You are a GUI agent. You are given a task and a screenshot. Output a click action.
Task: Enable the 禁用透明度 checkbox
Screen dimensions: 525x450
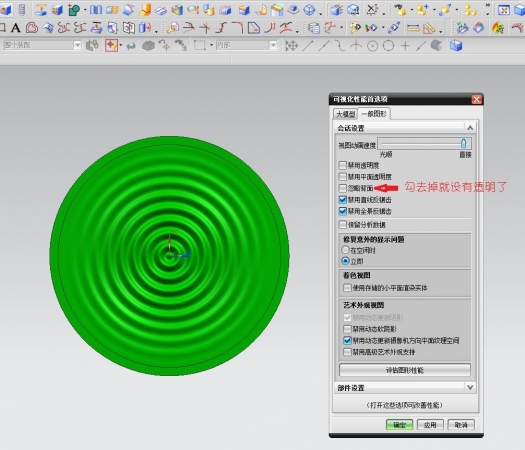pos(343,165)
